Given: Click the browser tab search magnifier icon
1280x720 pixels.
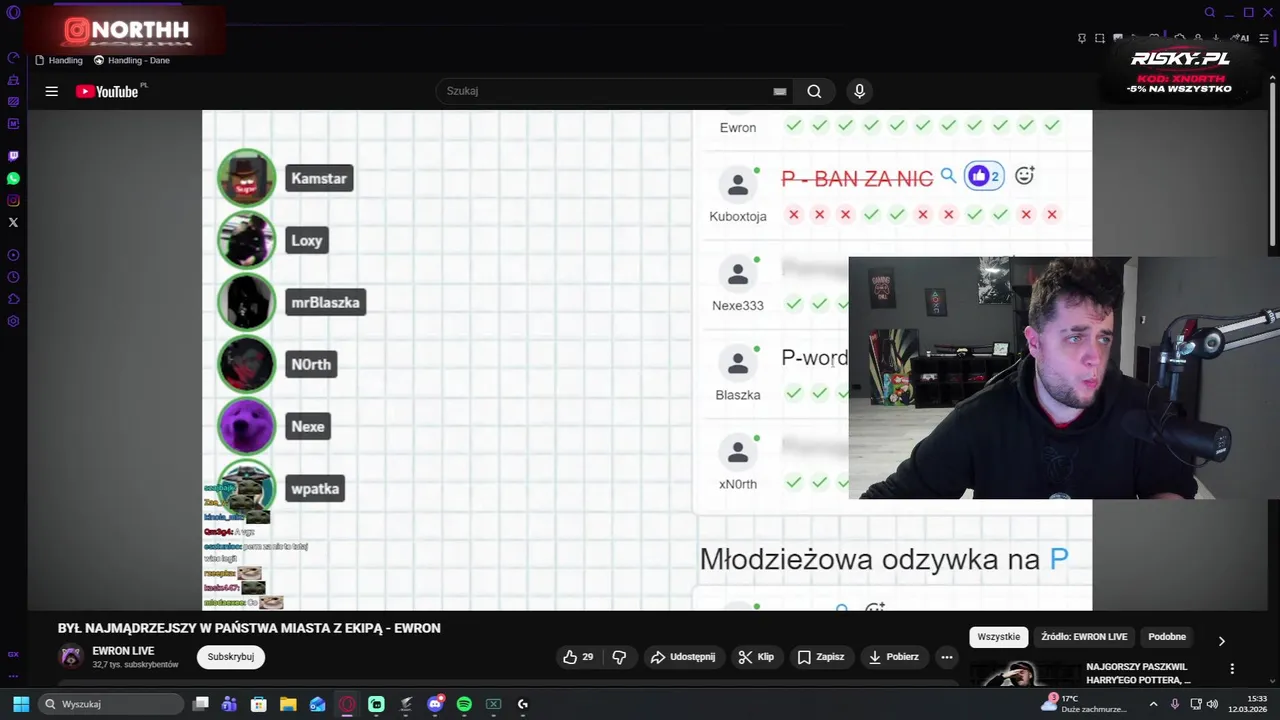Looking at the screenshot, I should (x=1210, y=12).
